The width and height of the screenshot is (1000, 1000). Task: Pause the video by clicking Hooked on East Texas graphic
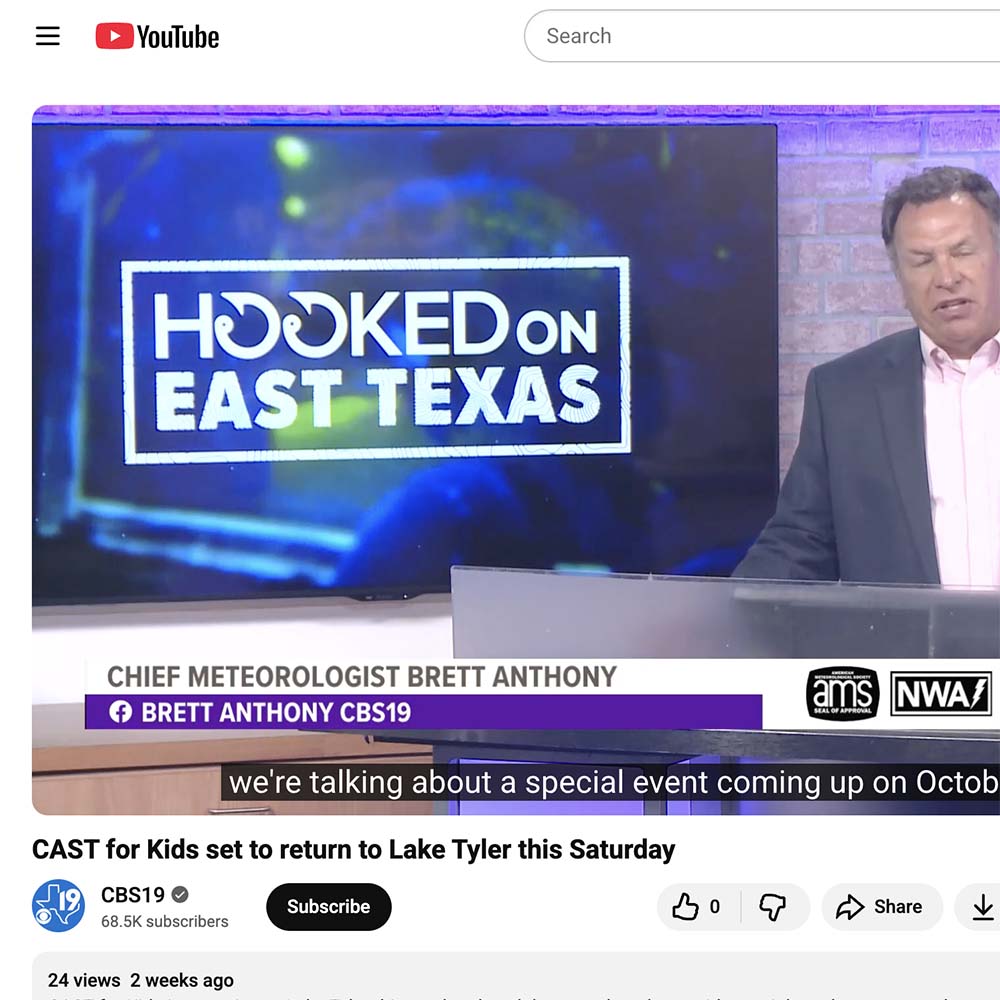(x=376, y=360)
